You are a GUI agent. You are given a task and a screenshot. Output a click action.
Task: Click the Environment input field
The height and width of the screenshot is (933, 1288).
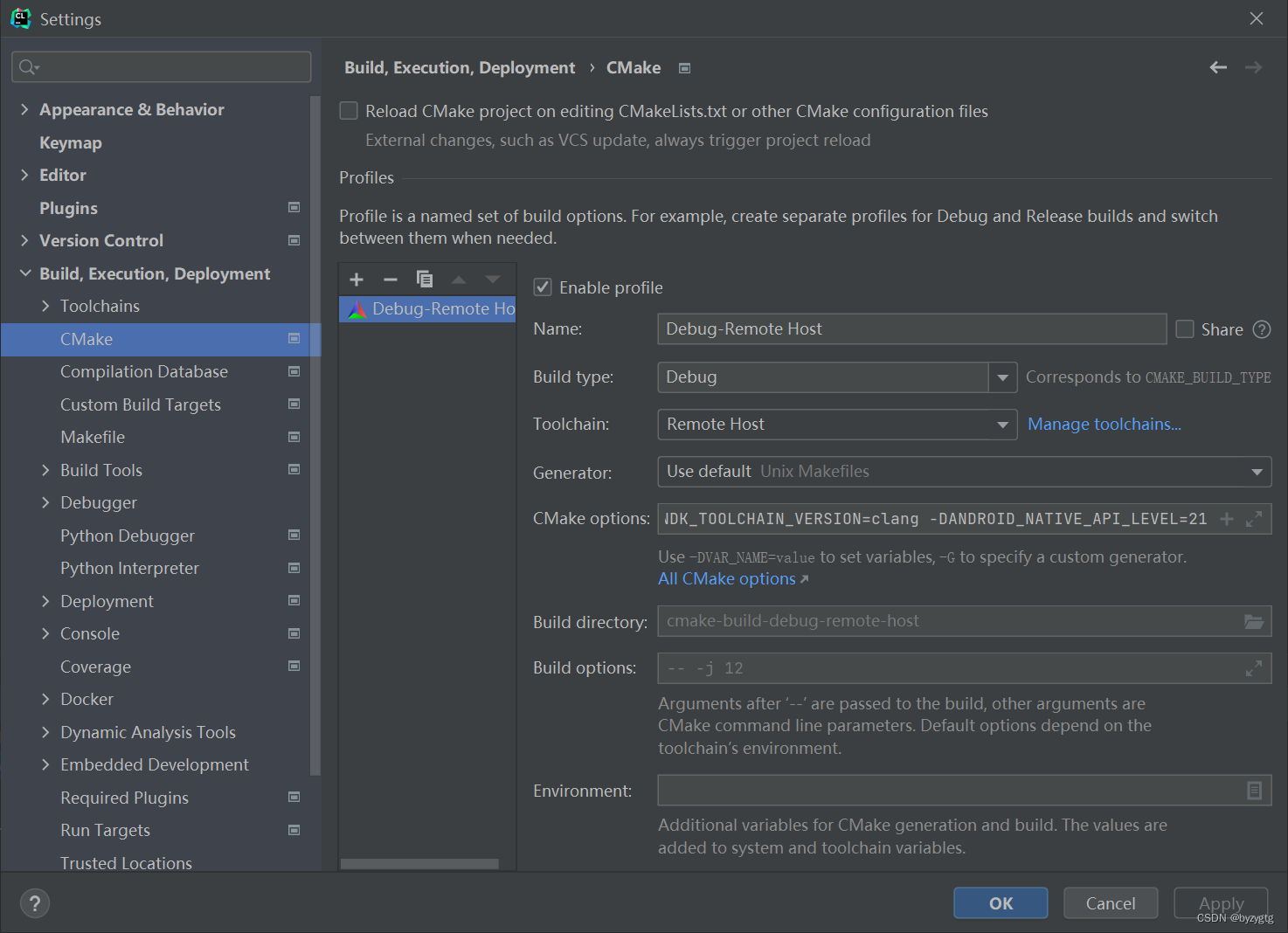point(964,791)
